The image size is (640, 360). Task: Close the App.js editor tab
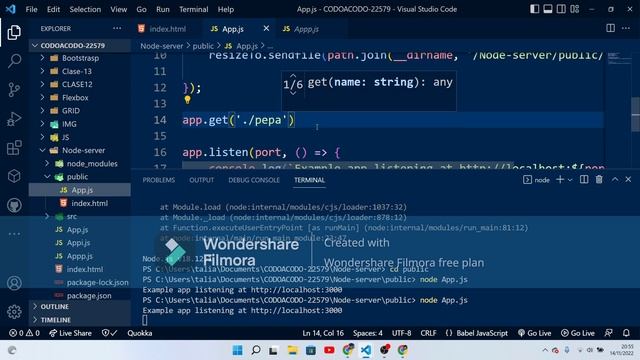click(266, 28)
